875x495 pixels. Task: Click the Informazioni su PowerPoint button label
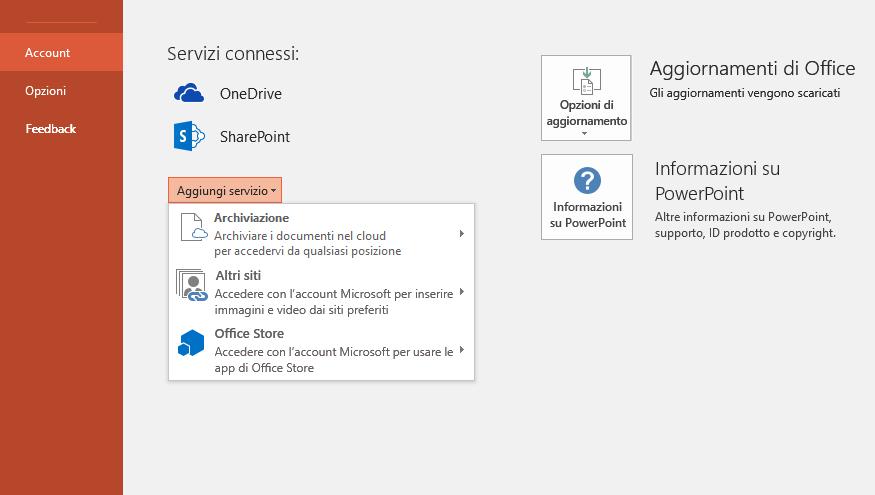pyautogui.click(x=588, y=215)
